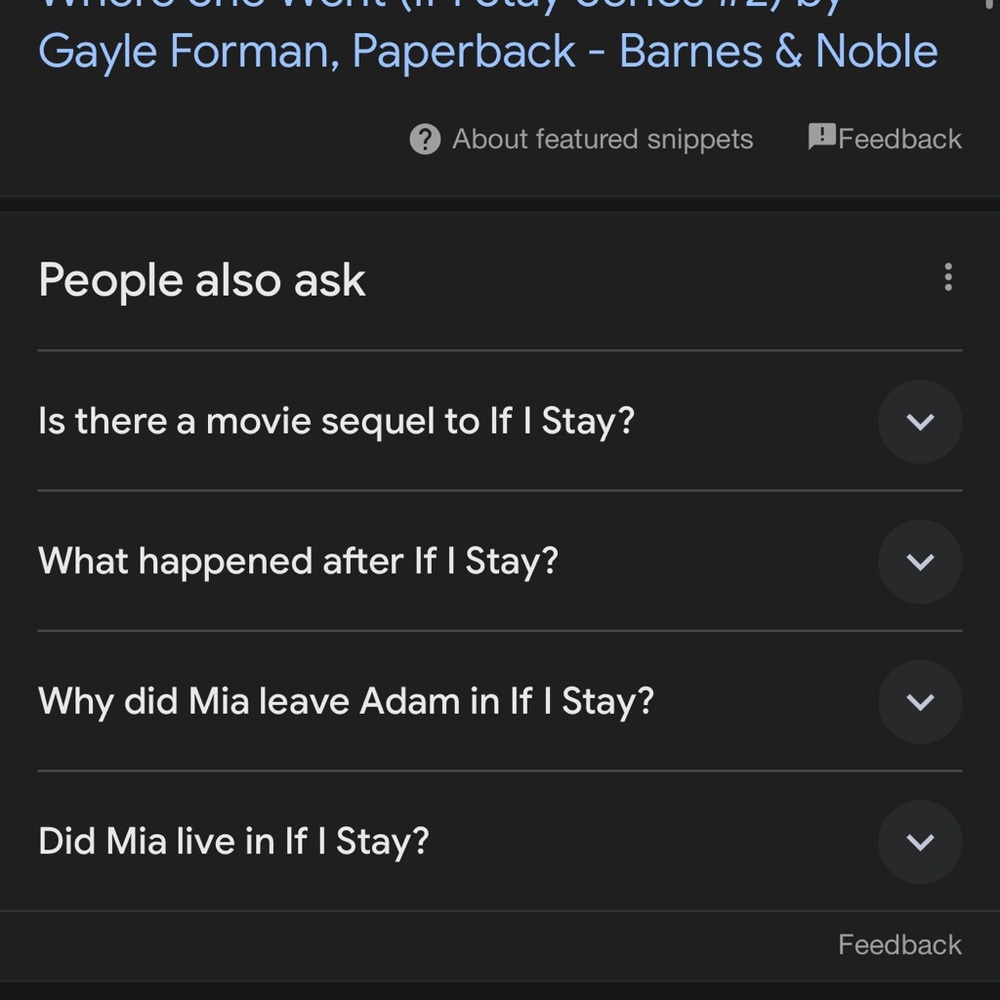Expand 'Why did Mia leave Adam' with its chevron

point(920,702)
